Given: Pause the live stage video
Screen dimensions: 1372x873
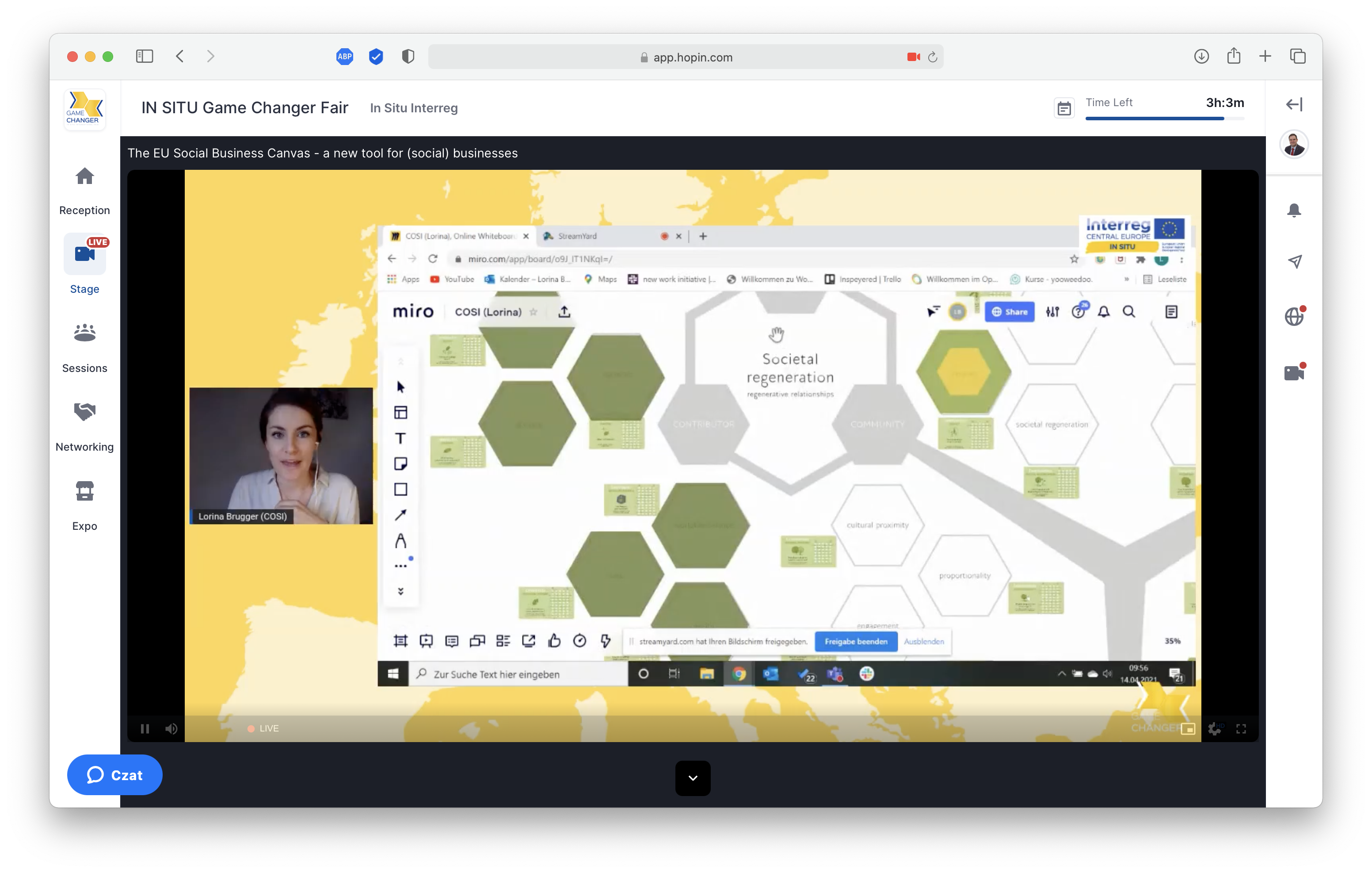Looking at the screenshot, I should pyautogui.click(x=145, y=728).
